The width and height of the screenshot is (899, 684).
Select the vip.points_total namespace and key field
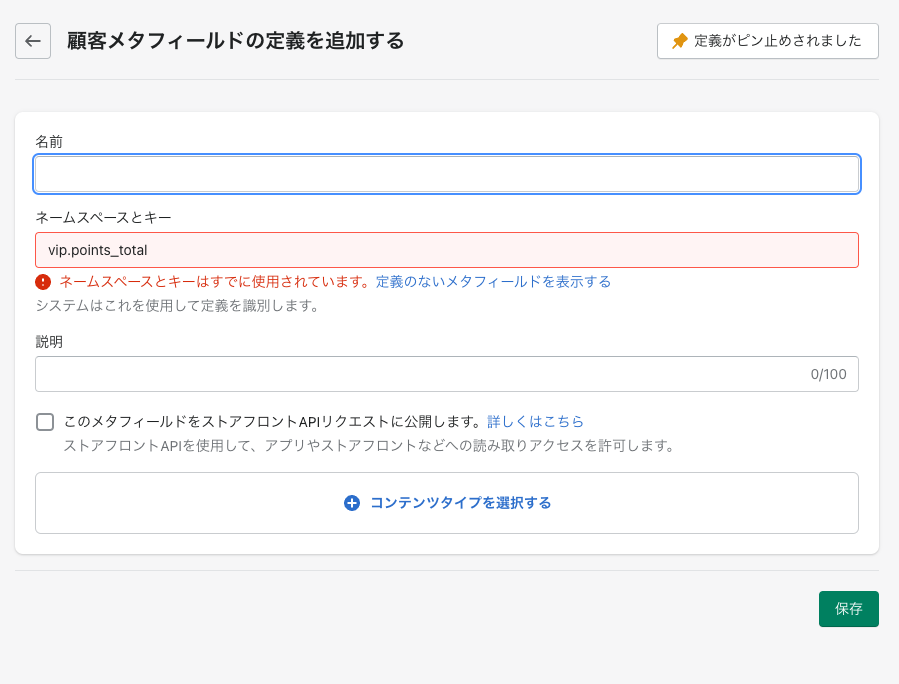[447, 250]
